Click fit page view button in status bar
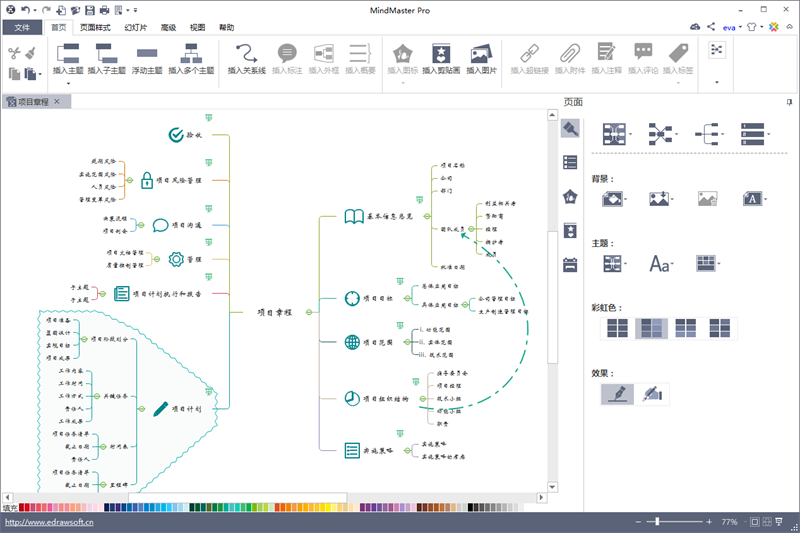Viewport: 800px width, 533px height. (x=754, y=522)
